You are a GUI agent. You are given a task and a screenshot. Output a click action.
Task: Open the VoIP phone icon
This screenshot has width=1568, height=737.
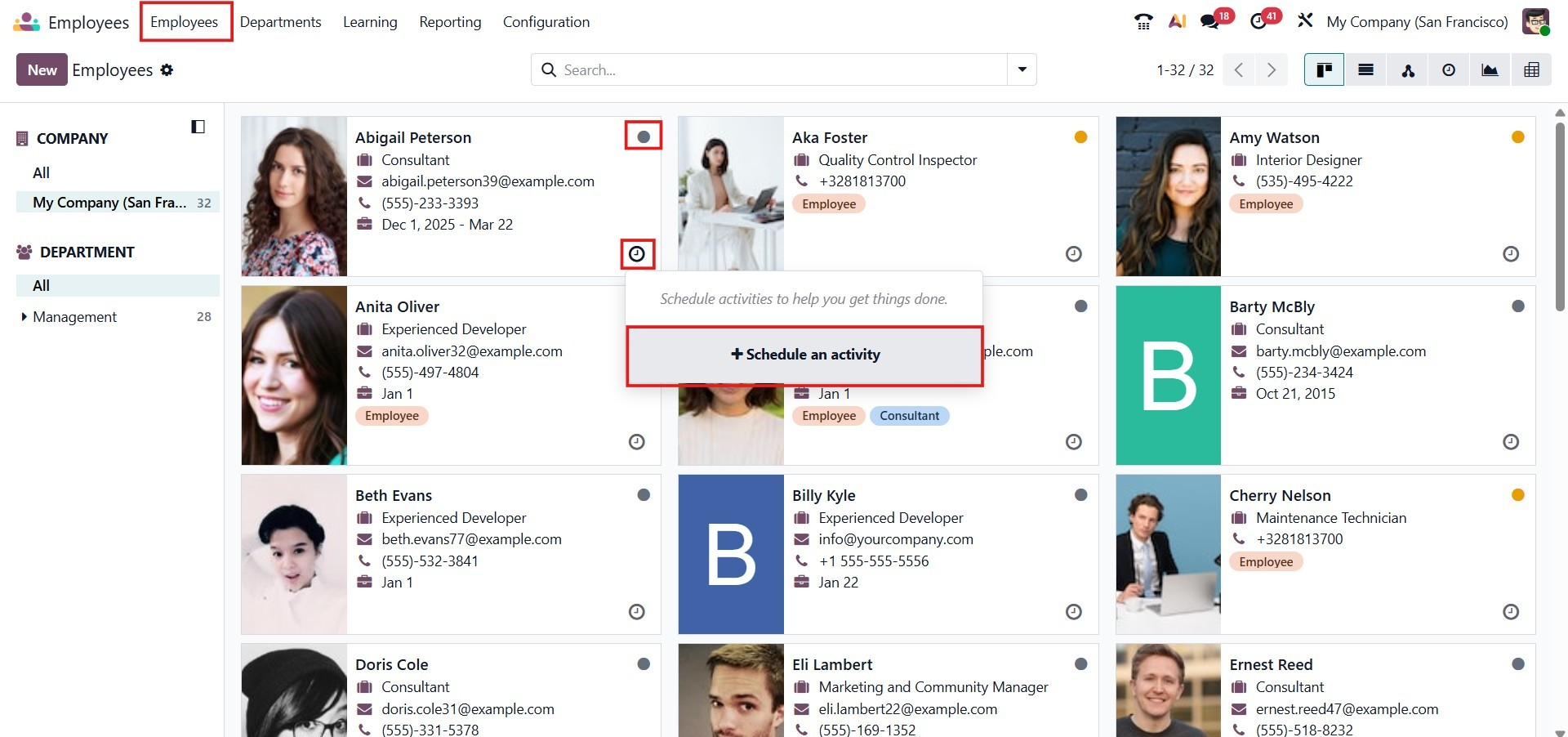(1143, 22)
